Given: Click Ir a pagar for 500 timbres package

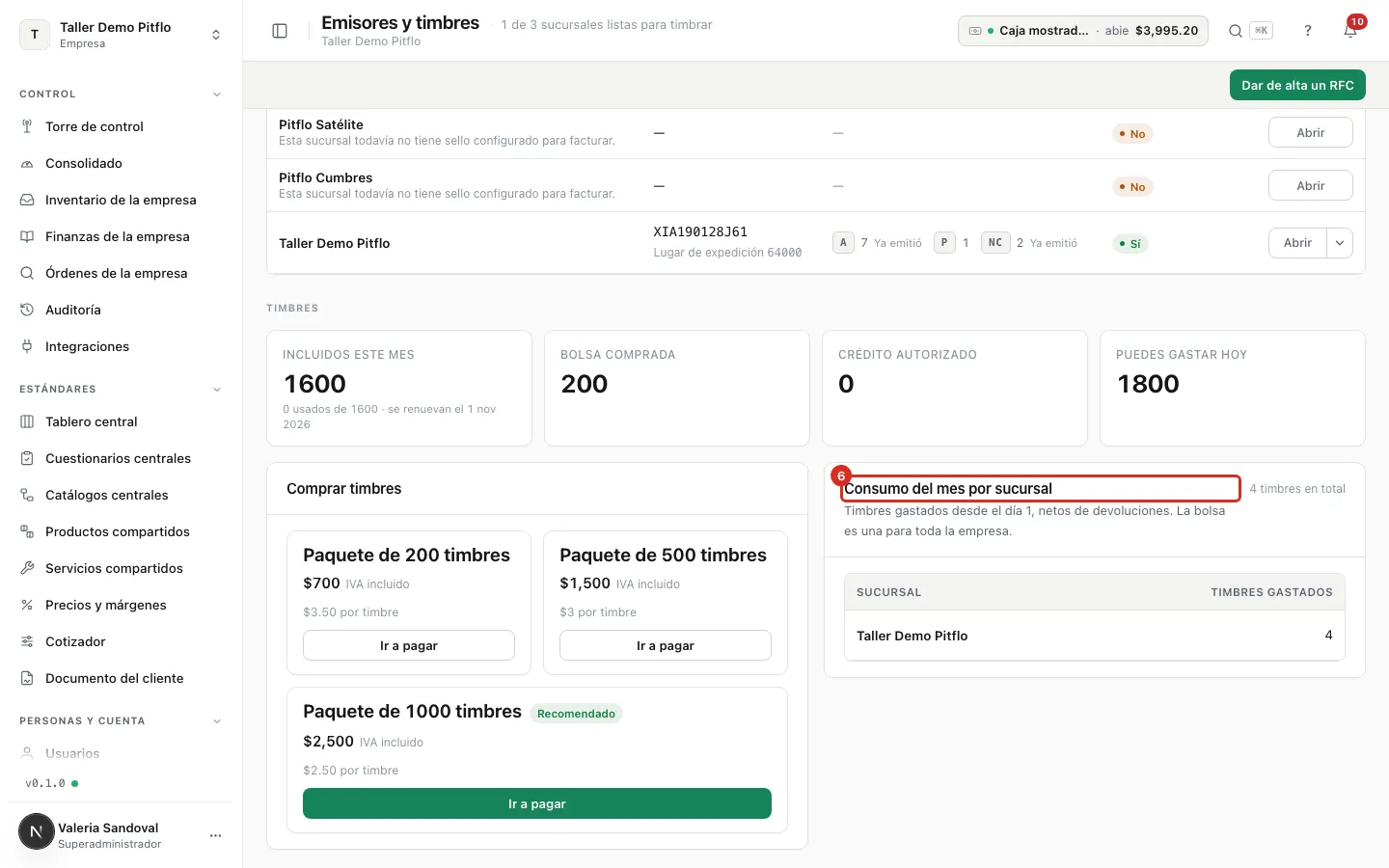Looking at the screenshot, I should [x=666, y=645].
